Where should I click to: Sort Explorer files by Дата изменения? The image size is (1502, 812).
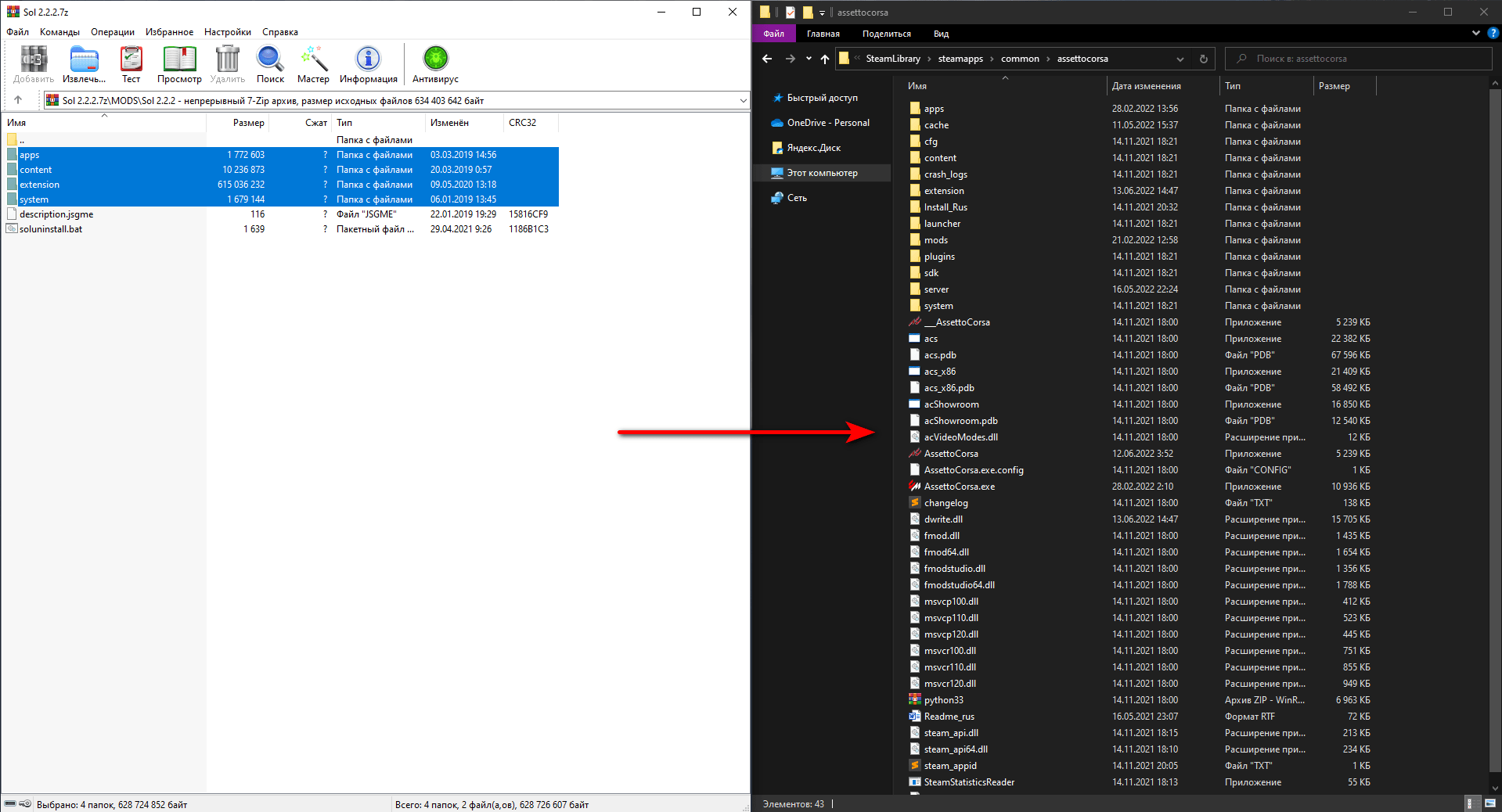[x=1163, y=86]
